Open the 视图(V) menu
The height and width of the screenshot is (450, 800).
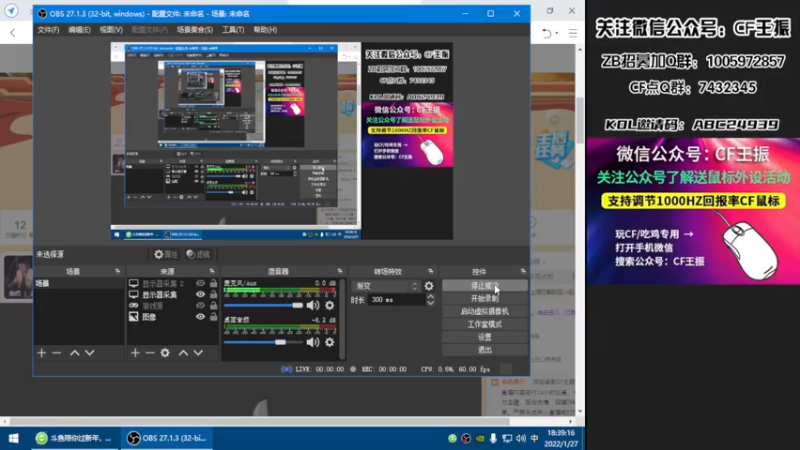coord(111,30)
